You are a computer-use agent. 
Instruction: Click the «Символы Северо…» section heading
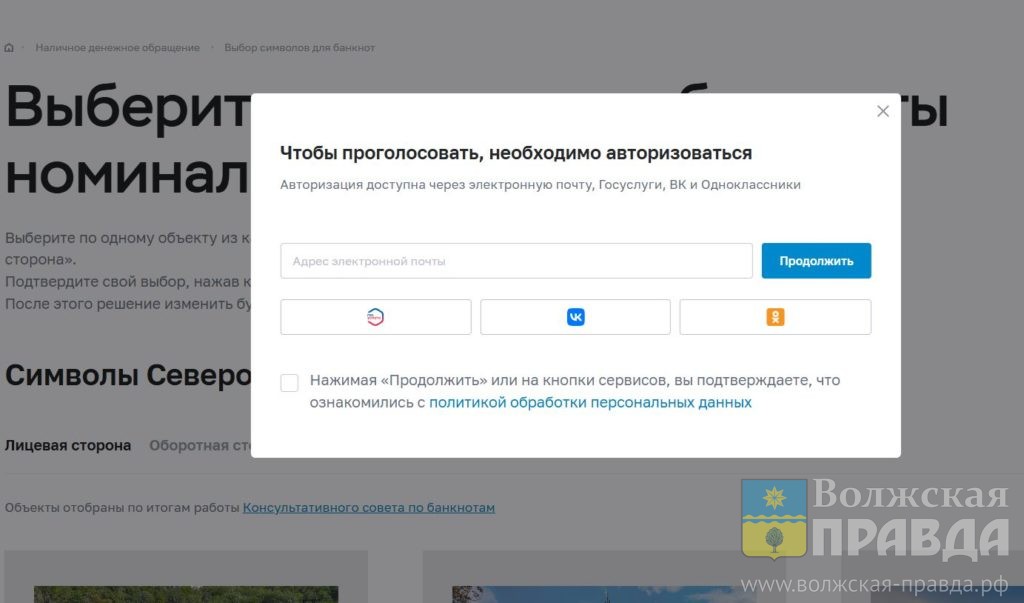pyautogui.click(x=127, y=376)
